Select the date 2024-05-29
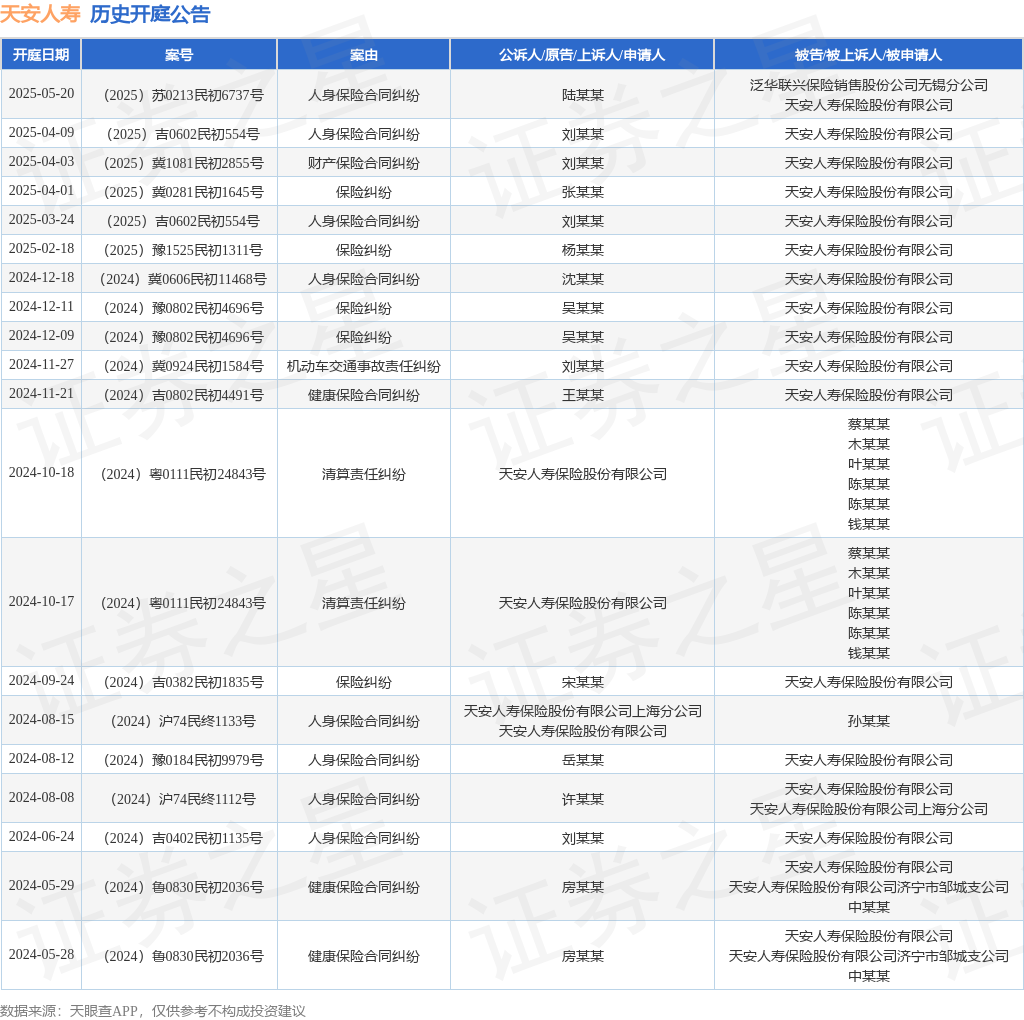The image size is (1024, 1020). click(41, 886)
